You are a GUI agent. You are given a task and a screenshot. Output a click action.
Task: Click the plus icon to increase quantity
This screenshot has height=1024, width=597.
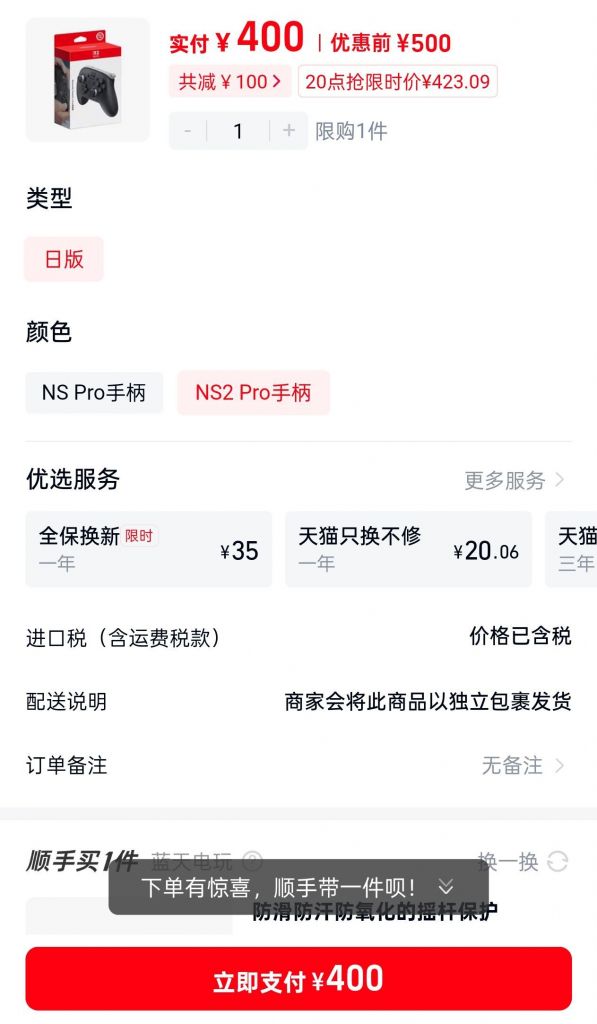290,131
